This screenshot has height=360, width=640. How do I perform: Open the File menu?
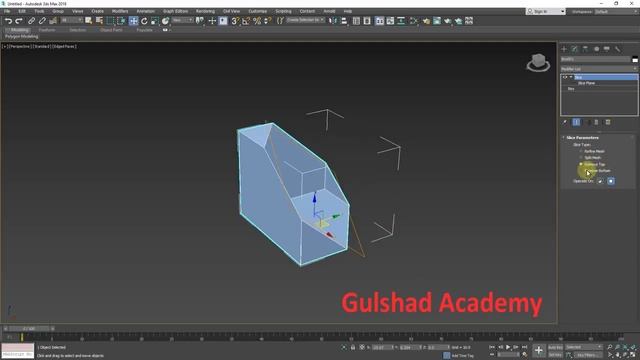[7, 11]
